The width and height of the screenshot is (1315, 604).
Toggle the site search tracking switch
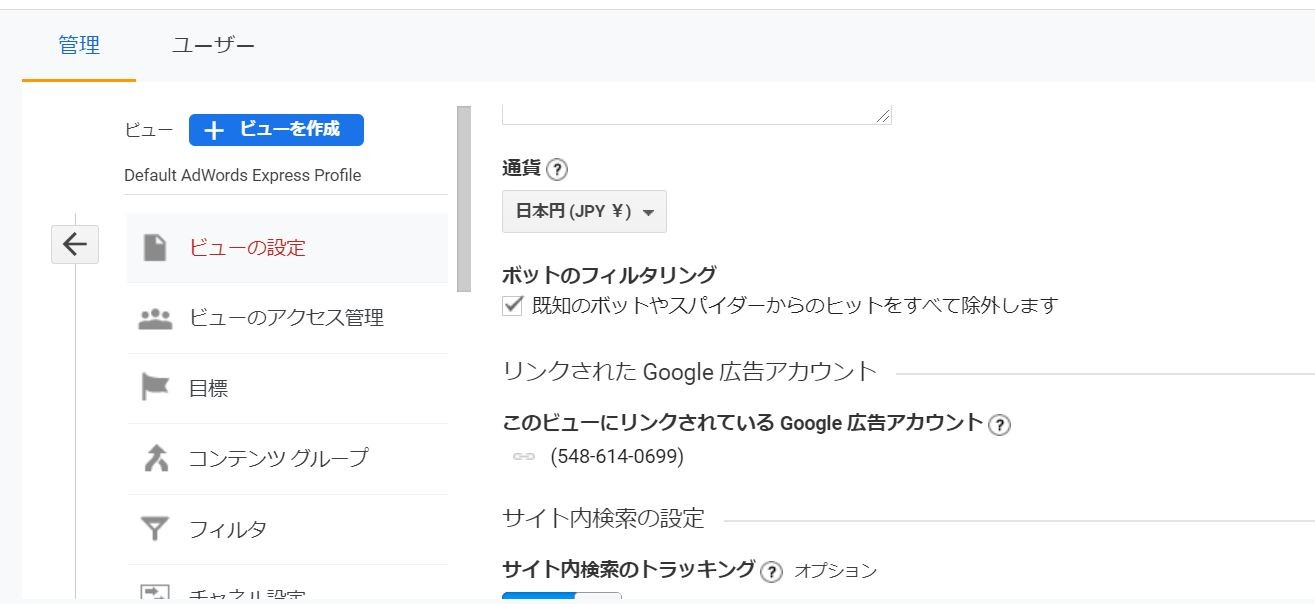coord(562,597)
